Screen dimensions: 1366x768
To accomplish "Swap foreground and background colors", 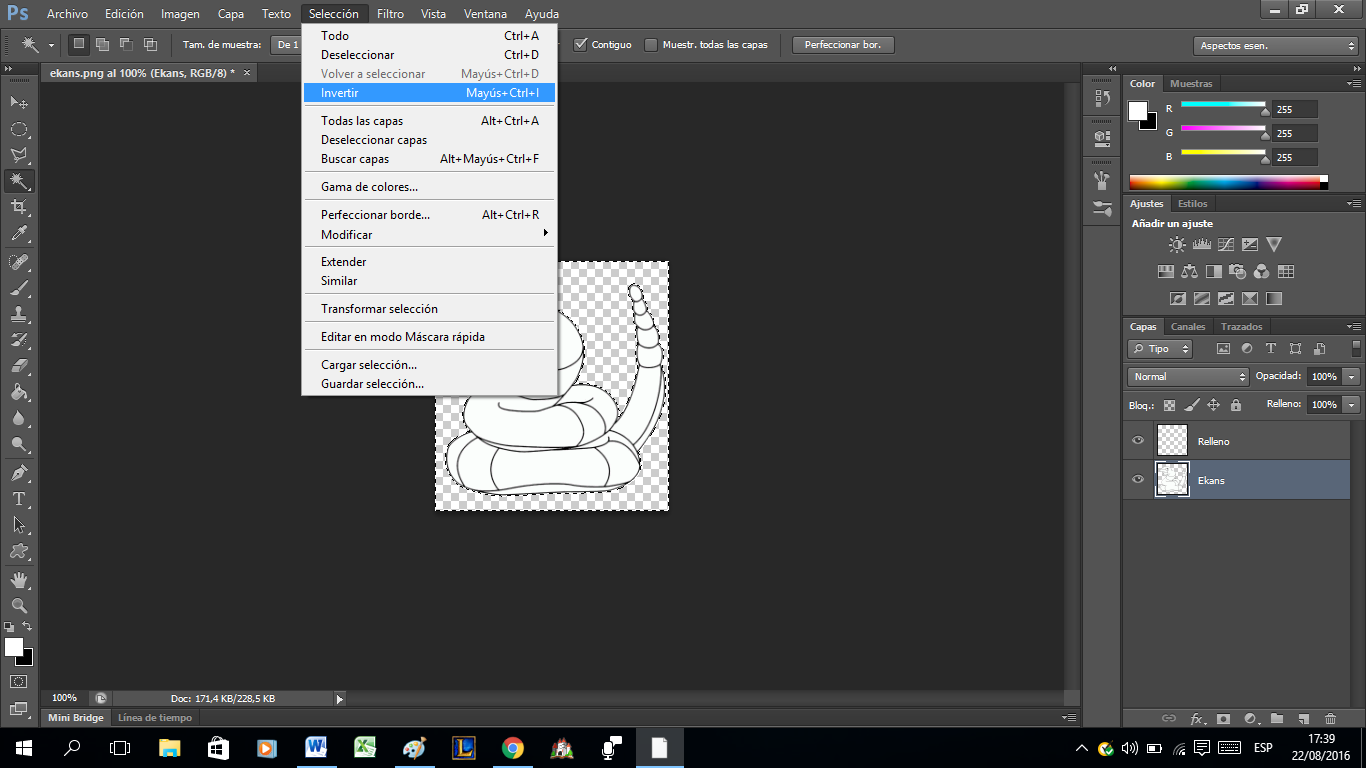I will pyautogui.click(x=28, y=627).
